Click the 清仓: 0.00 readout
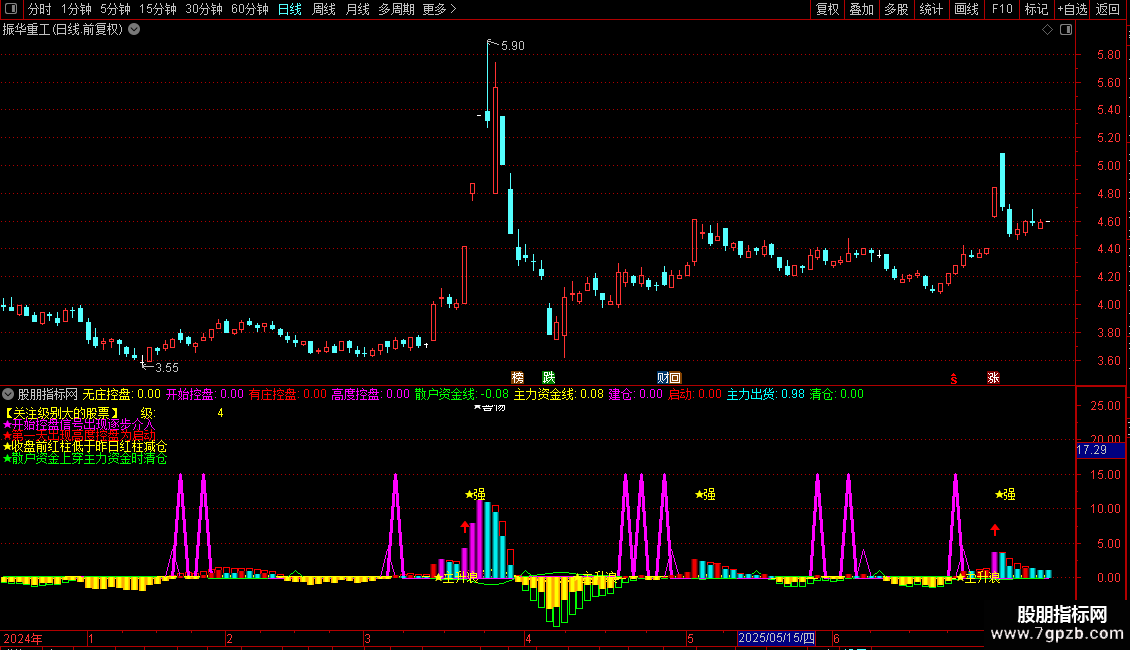 836,394
